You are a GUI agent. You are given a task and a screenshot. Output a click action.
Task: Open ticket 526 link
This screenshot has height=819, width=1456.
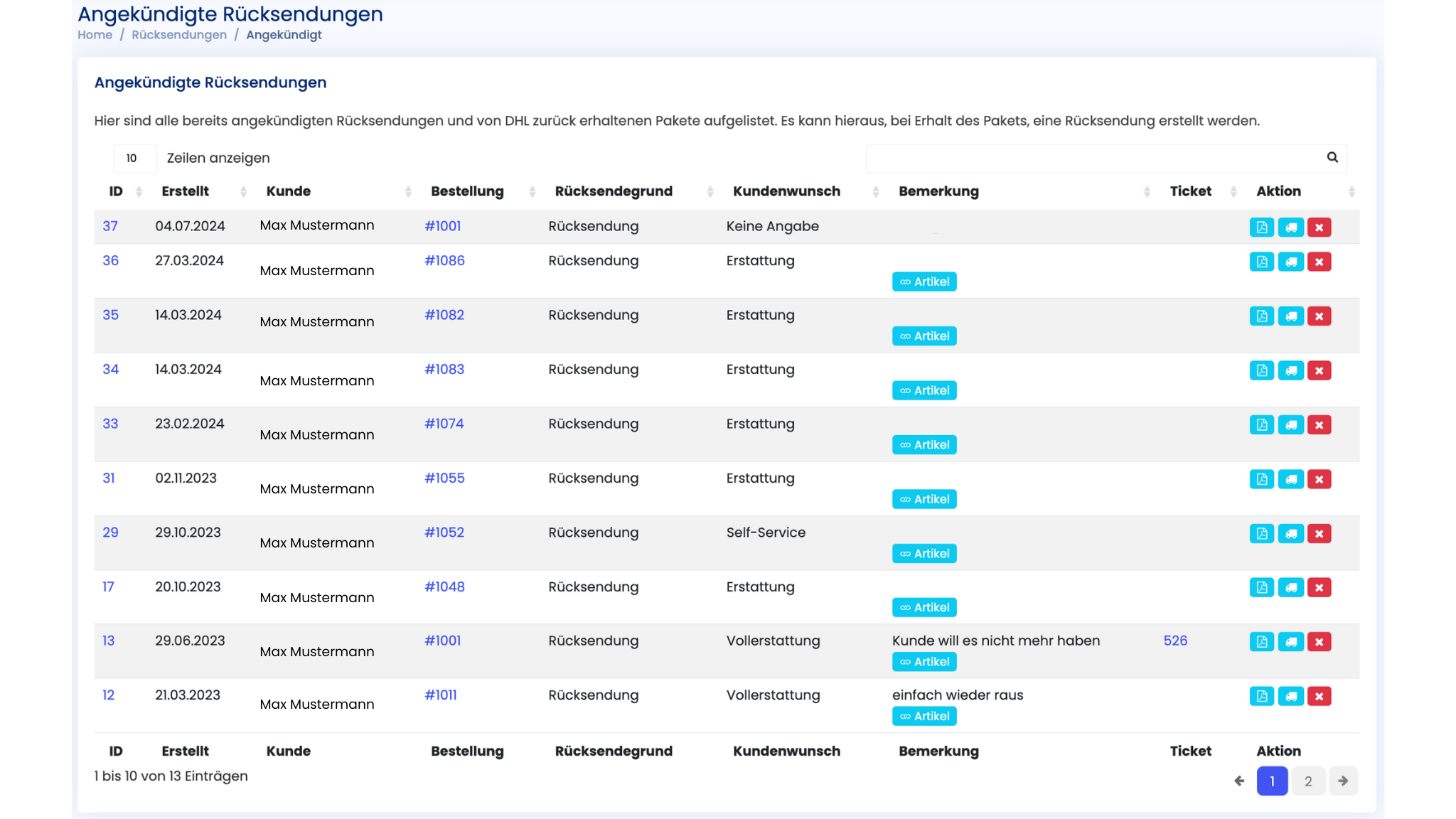(1175, 641)
